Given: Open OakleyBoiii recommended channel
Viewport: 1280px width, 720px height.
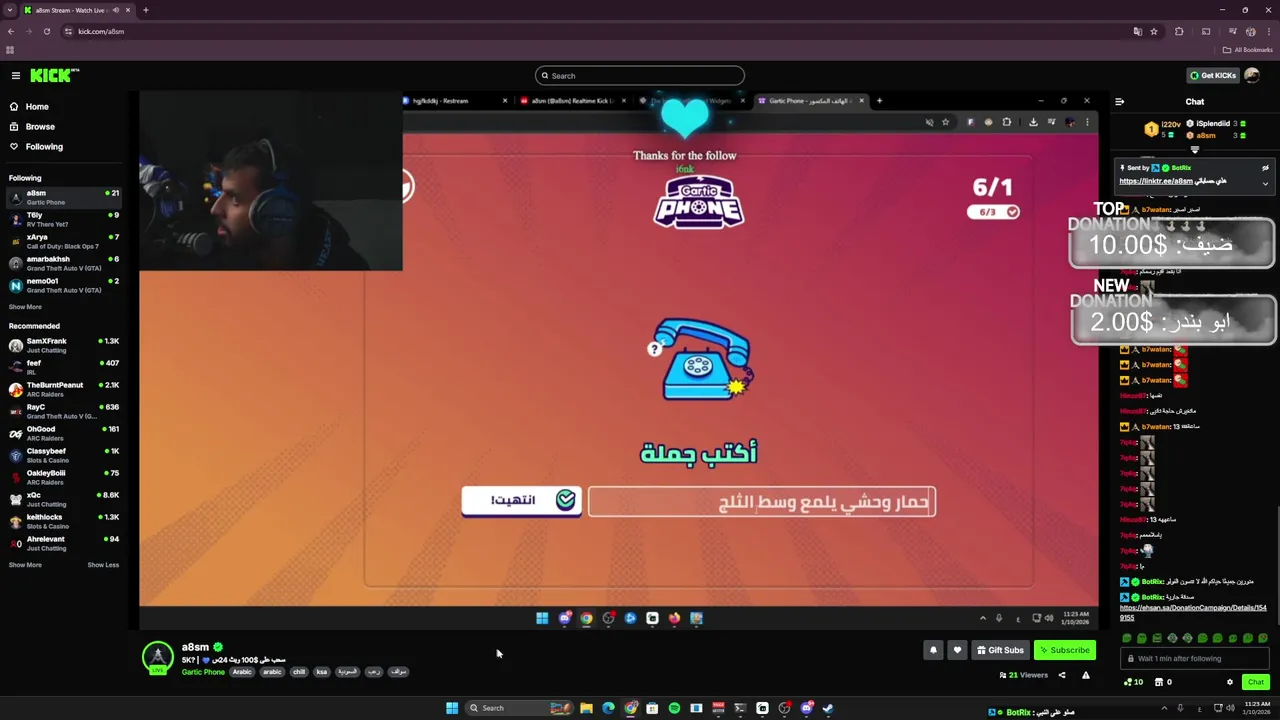Looking at the screenshot, I should point(65,477).
